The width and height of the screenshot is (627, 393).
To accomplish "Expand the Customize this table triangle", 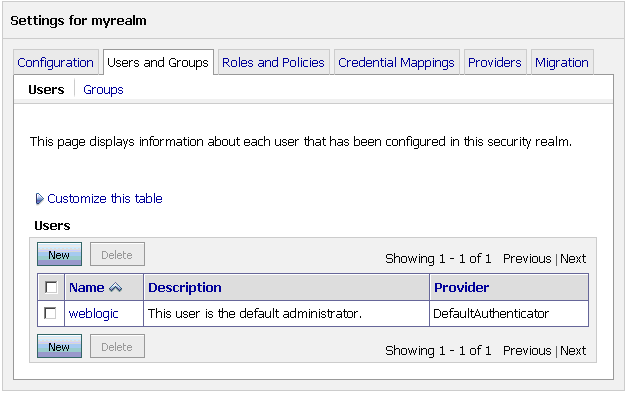I will click(39, 199).
